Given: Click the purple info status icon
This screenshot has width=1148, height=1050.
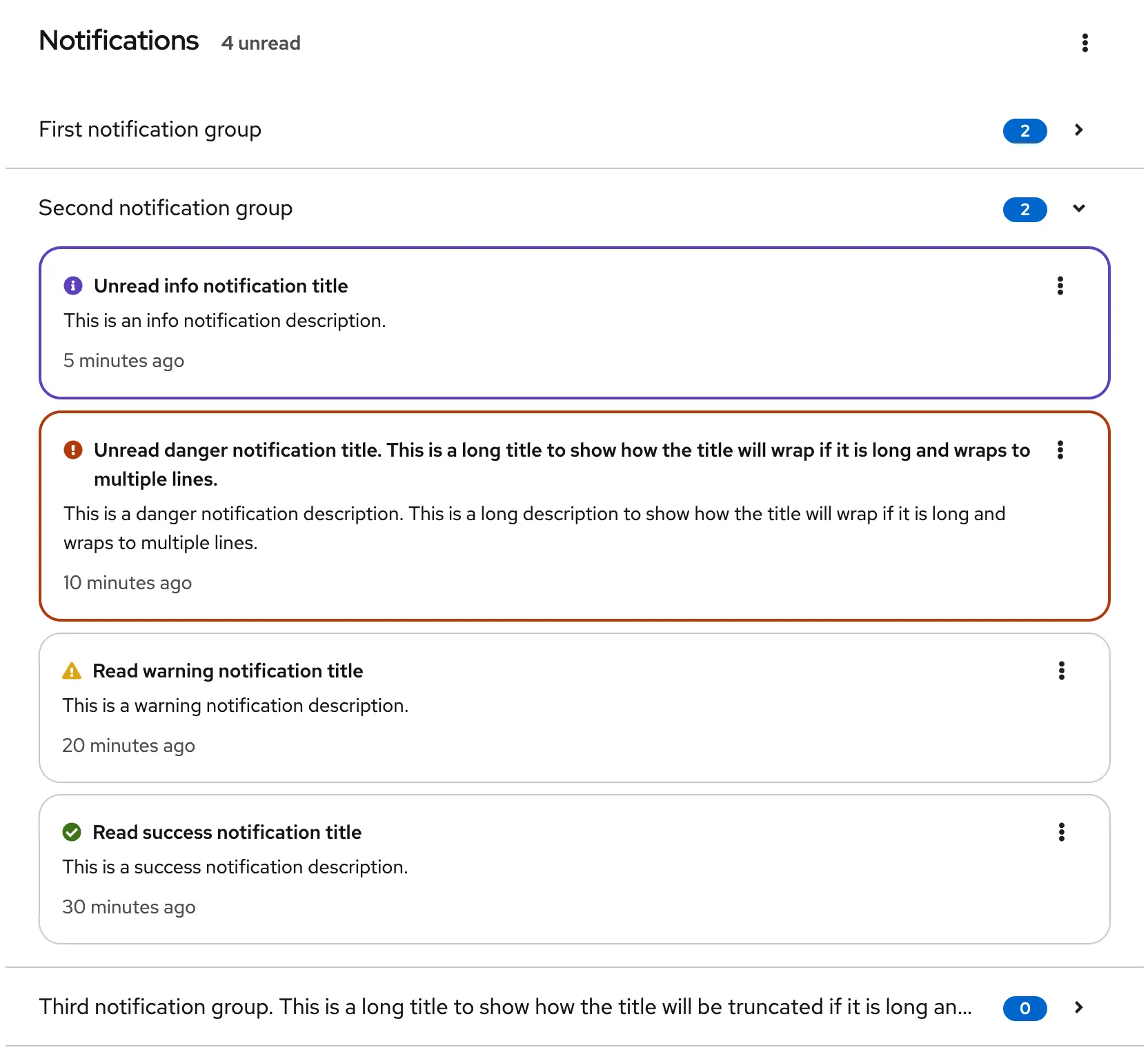Looking at the screenshot, I should coord(73,286).
